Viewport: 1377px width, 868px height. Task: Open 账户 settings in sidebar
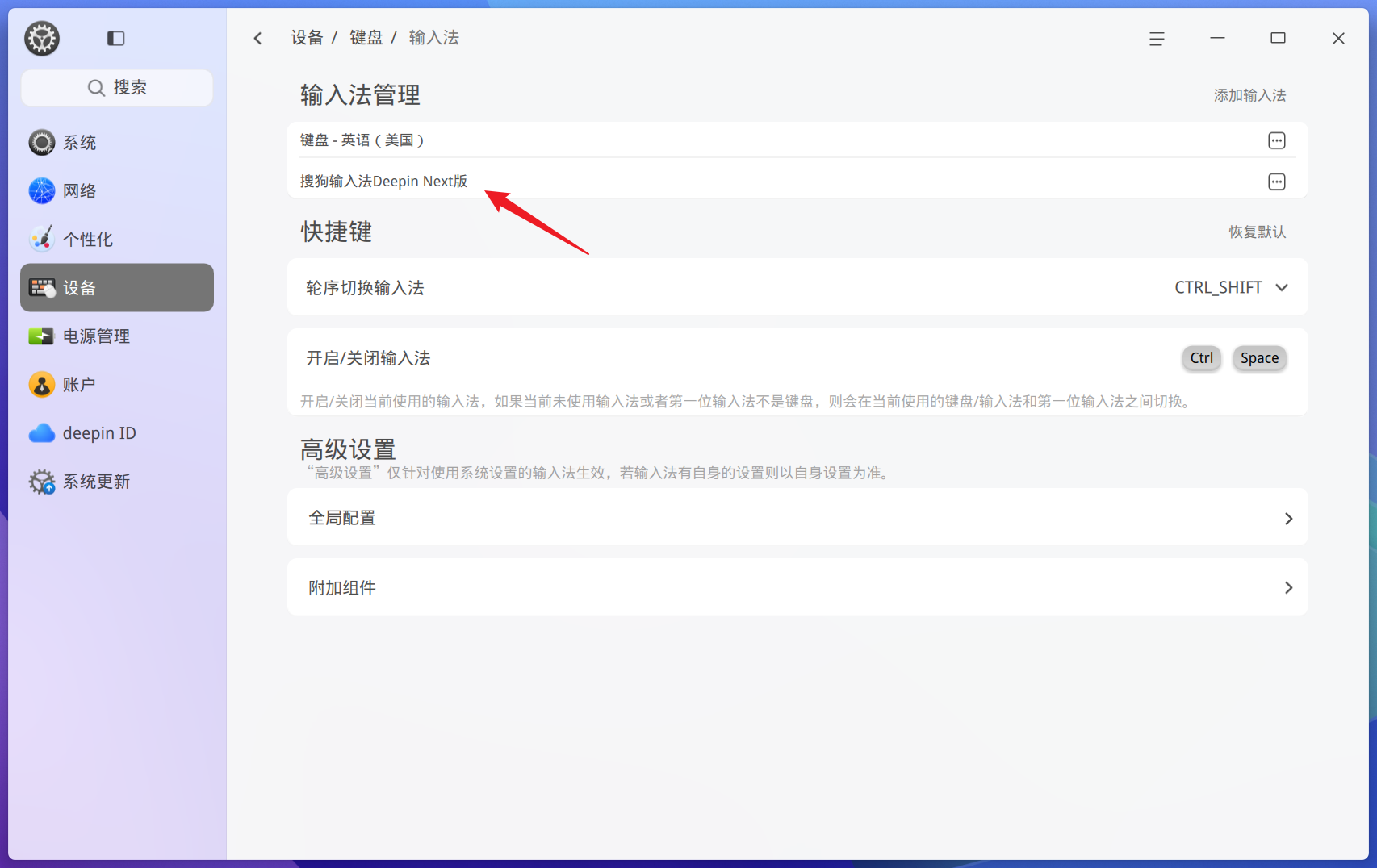coord(117,385)
